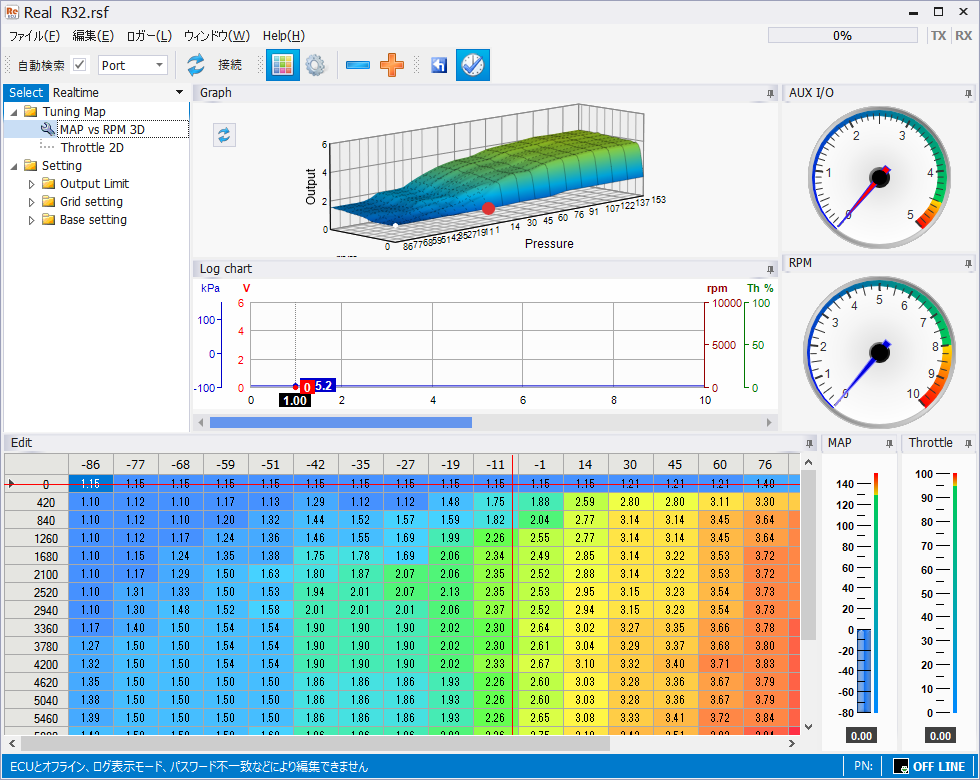Screen dimensions: 980x780
Task: Open the Select Realtime panel dropdown arrow
Action: [179, 92]
